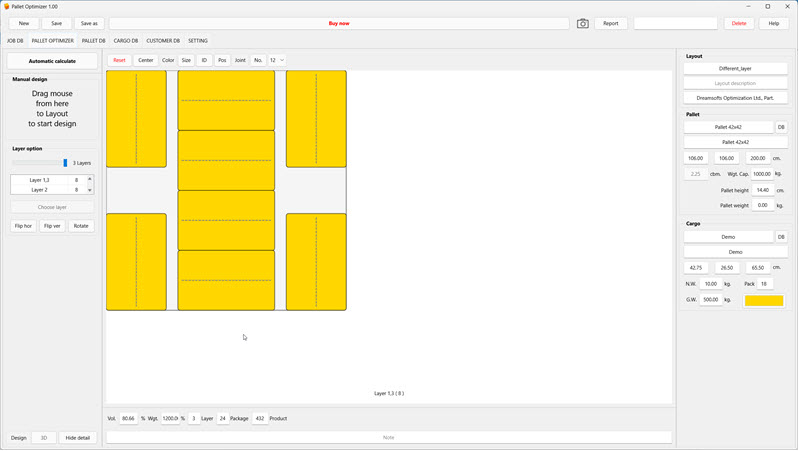Click the camera screenshot icon
Viewport: 799px width, 451px height.
[x=583, y=23]
